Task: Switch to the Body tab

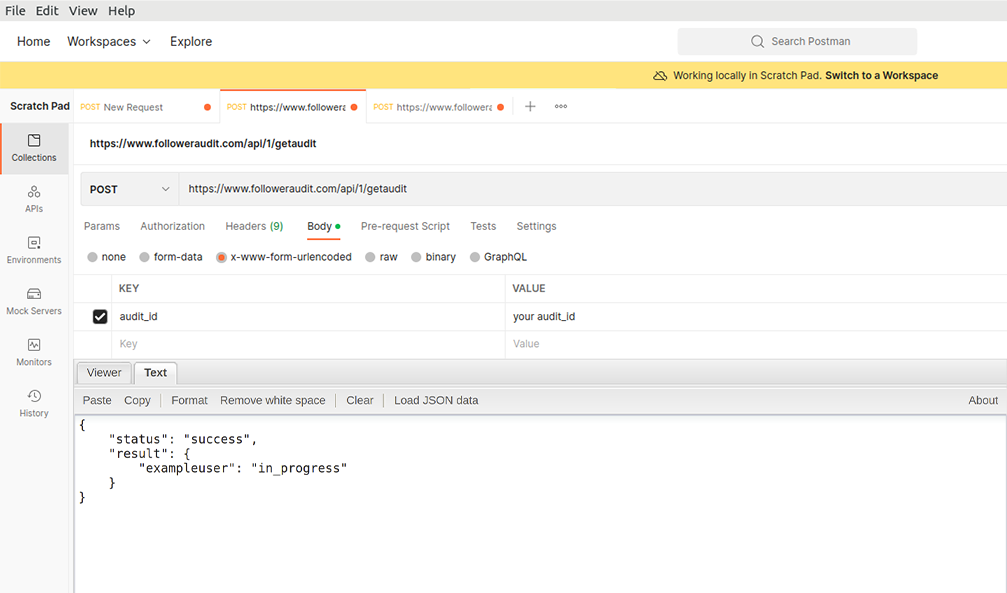Action: coord(323,226)
